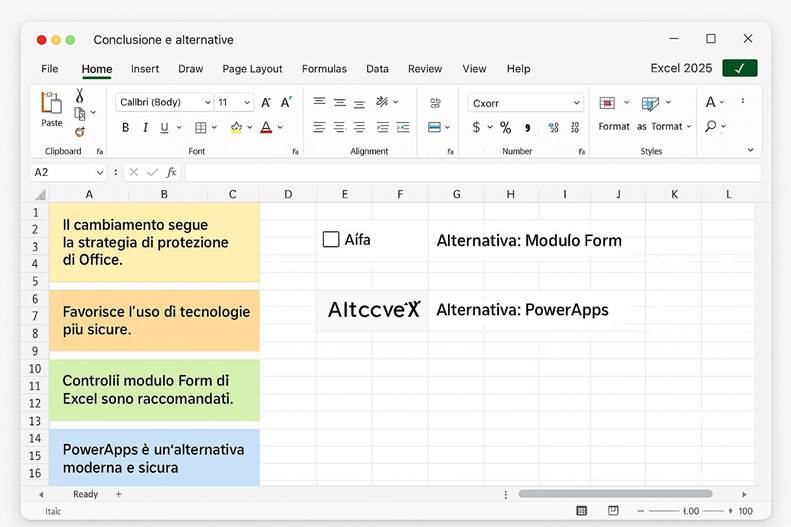Click the yellow fill color swatch
Image resolution: width=791 pixels, height=527 pixels.
(236, 127)
